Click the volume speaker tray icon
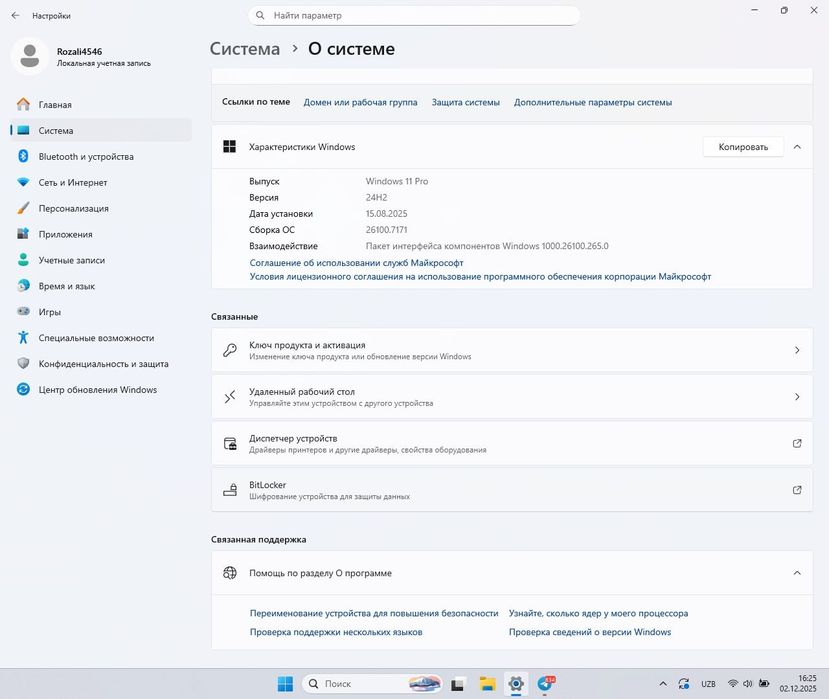 [x=748, y=684]
